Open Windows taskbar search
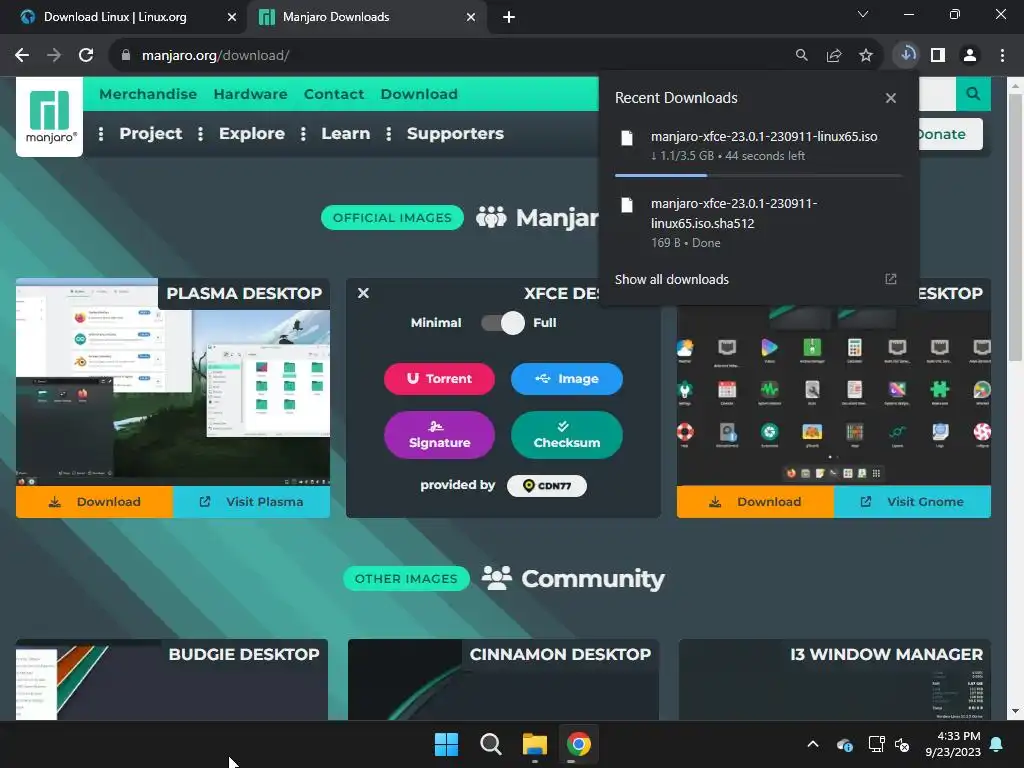1024x768 pixels. (490, 744)
